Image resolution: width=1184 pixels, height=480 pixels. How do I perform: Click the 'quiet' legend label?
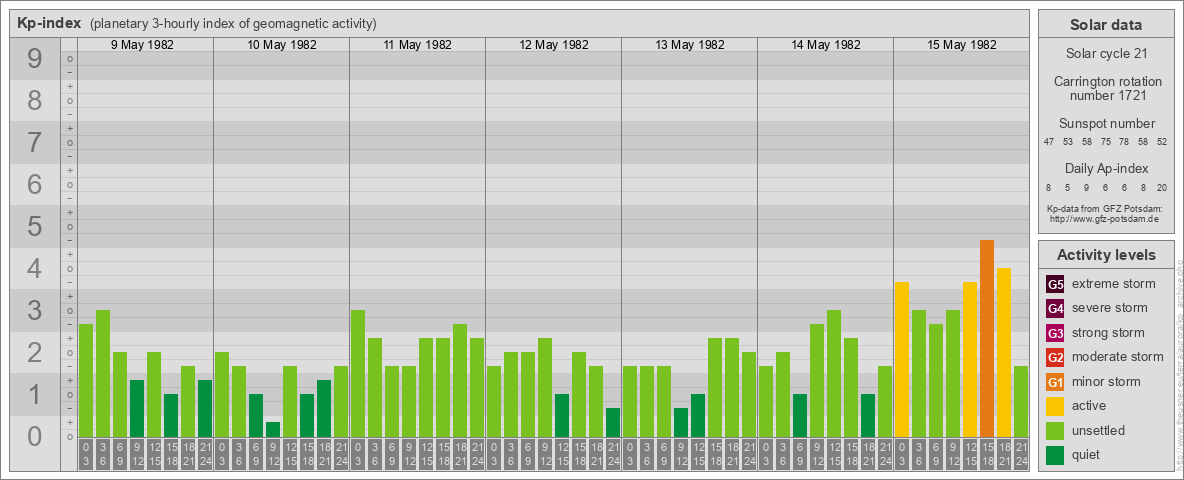point(1088,454)
